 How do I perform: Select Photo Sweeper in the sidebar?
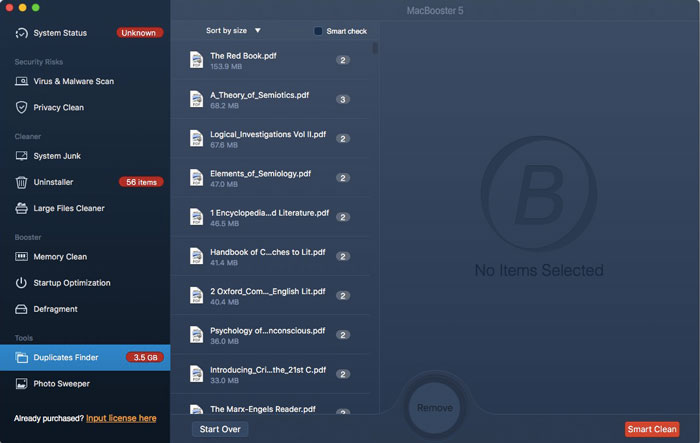coord(85,384)
